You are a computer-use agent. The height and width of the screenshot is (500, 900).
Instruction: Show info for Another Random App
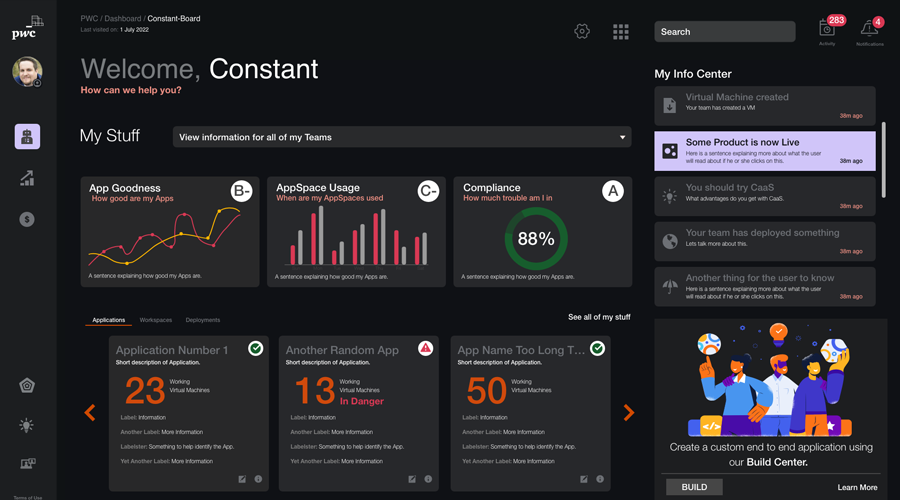[x=428, y=479]
